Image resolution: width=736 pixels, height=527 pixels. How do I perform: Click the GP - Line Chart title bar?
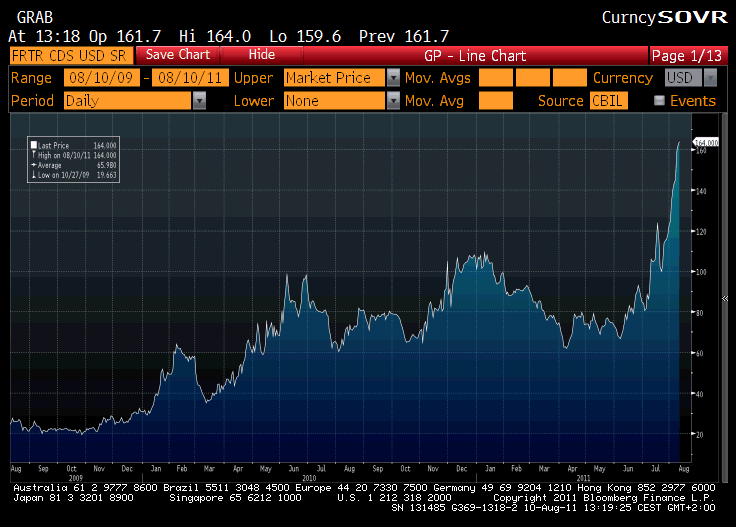462,54
